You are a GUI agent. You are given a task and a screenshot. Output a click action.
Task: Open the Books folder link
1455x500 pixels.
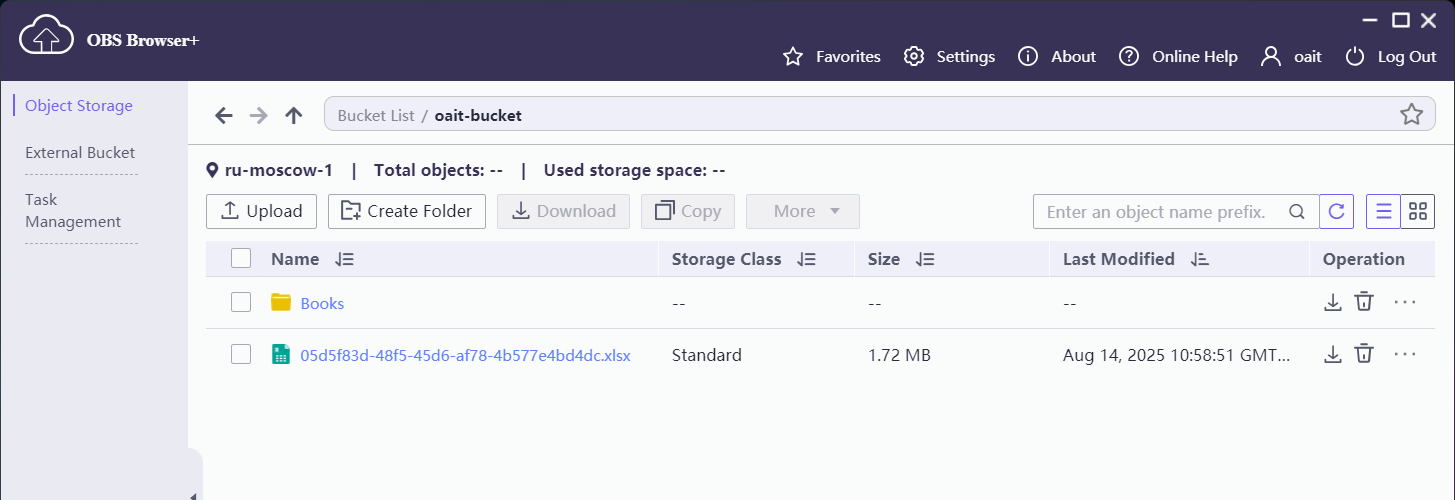322,303
